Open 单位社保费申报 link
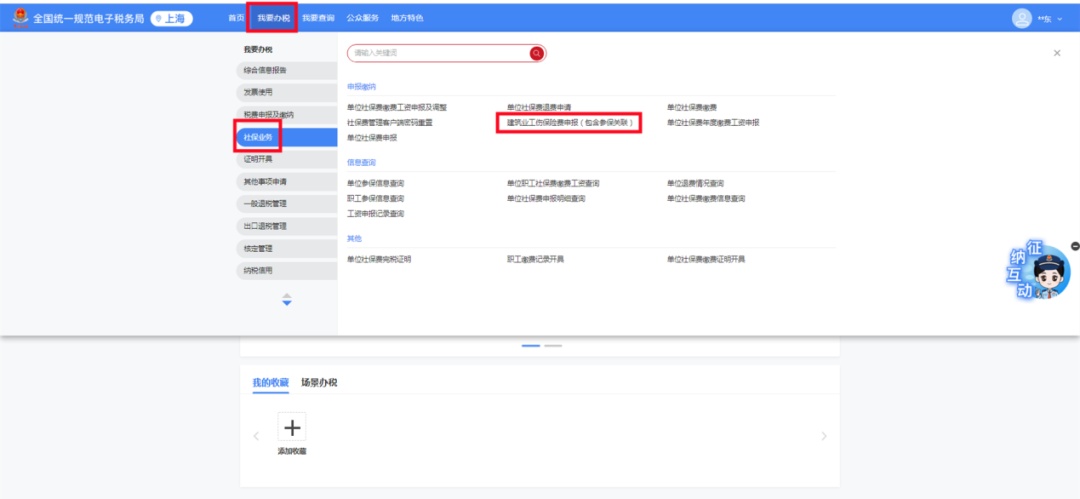Screen dimensions: 1080x499 [x=372, y=138]
